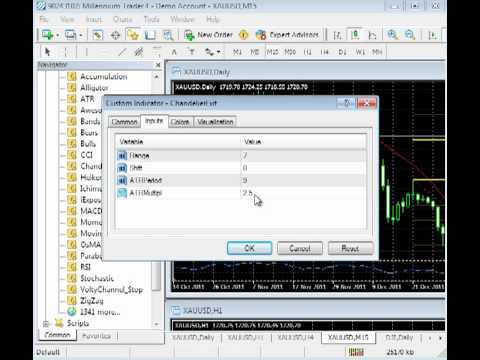Select Accumulation indicator in Navigator

click(104, 77)
